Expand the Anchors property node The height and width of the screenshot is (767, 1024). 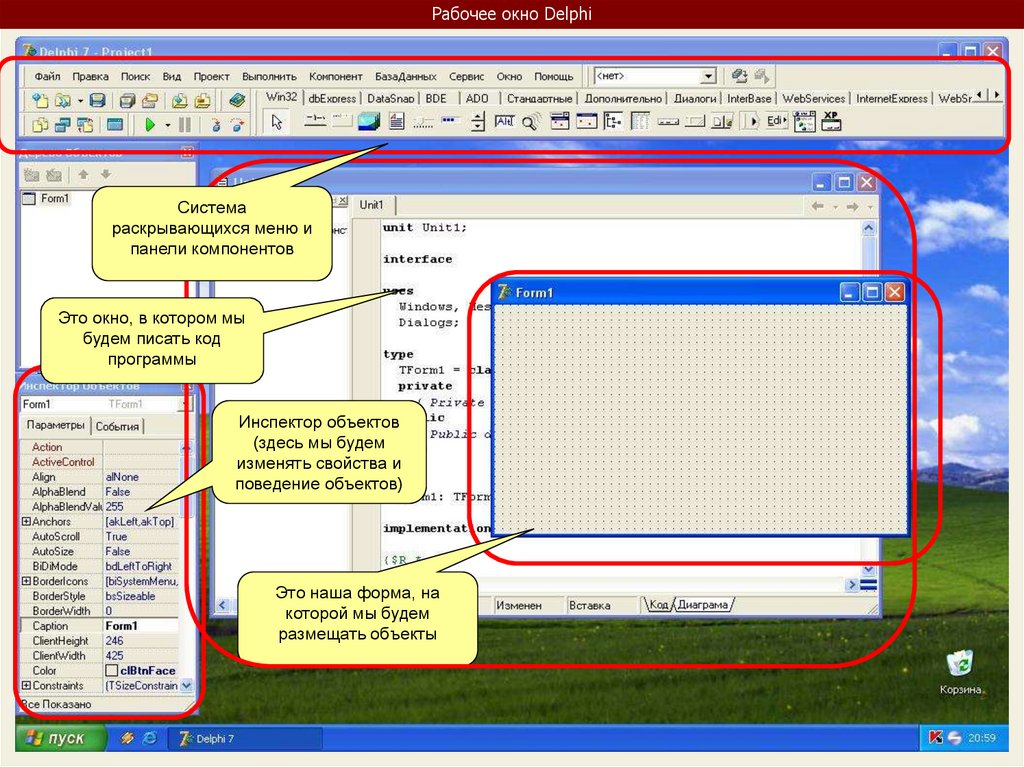tap(26, 522)
